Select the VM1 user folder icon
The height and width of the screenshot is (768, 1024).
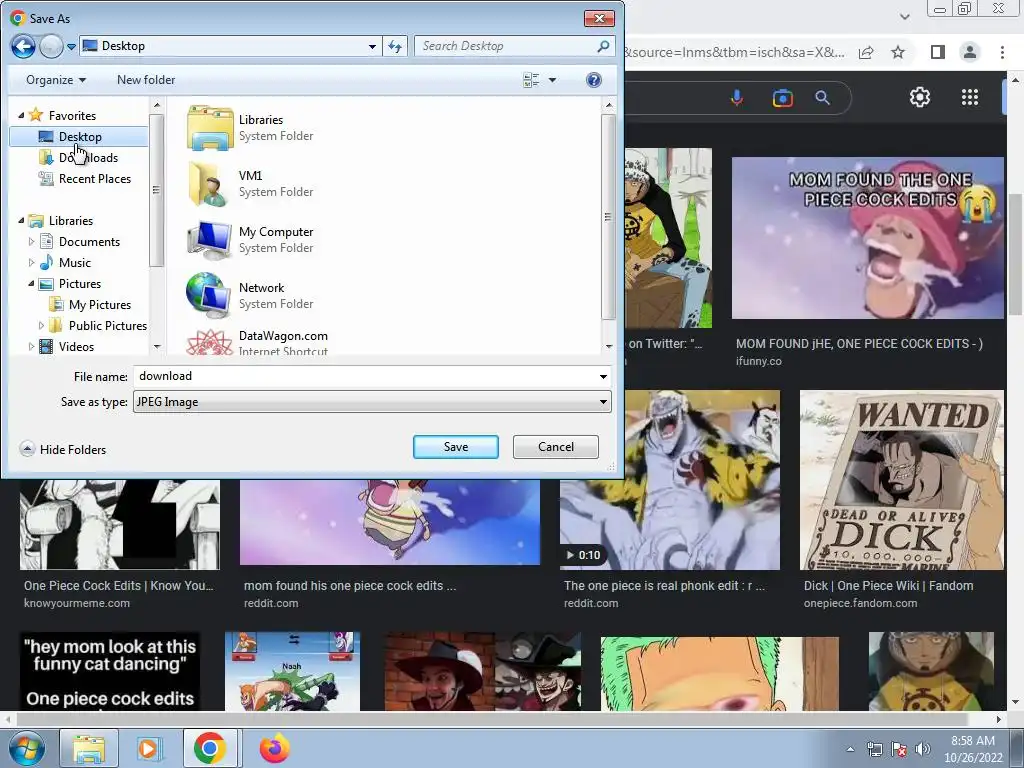[x=210, y=184]
